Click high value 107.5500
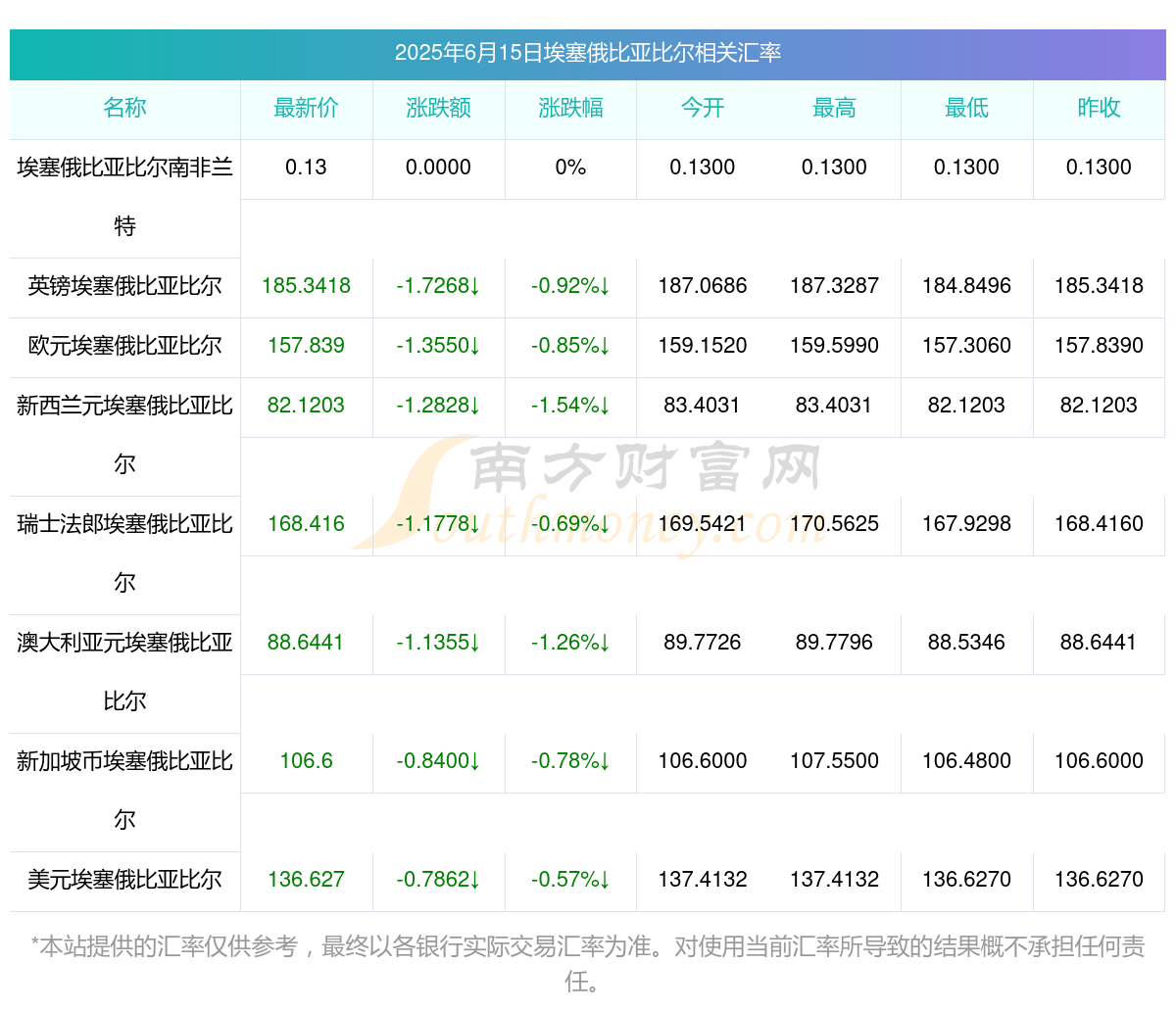This screenshot has width=1176, height=1012. [x=834, y=761]
